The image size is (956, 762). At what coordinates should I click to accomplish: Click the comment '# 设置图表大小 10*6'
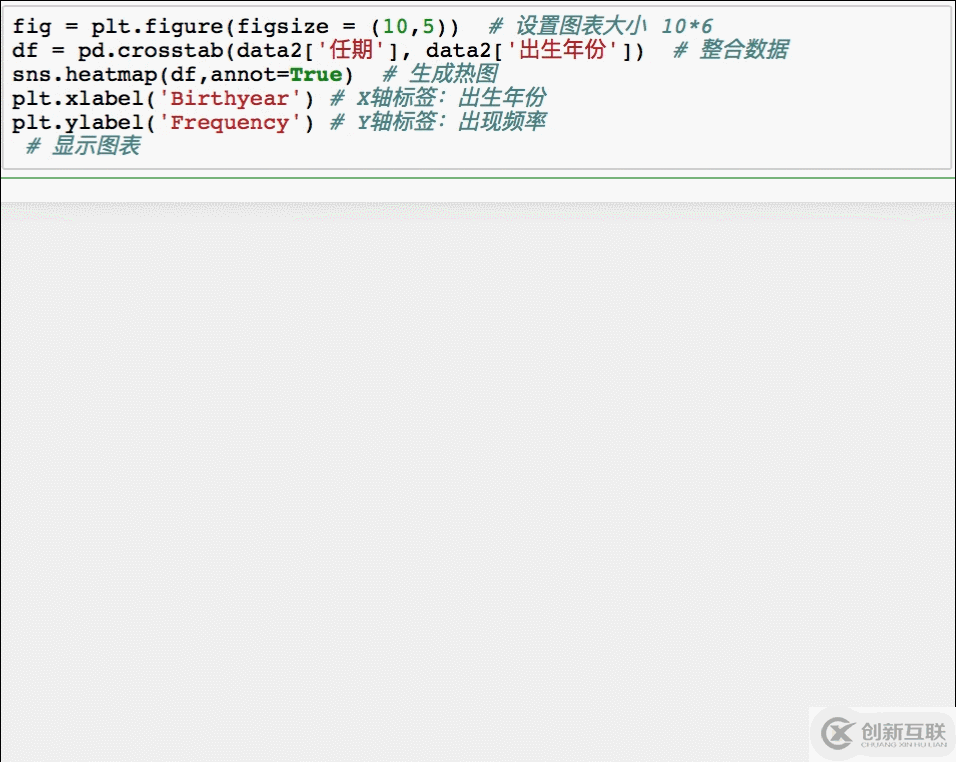[600, 26]
